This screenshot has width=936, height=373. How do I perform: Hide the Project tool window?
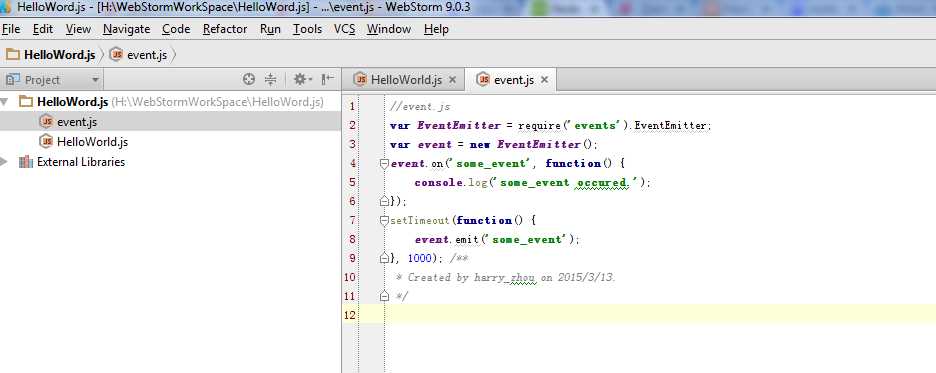328,79
